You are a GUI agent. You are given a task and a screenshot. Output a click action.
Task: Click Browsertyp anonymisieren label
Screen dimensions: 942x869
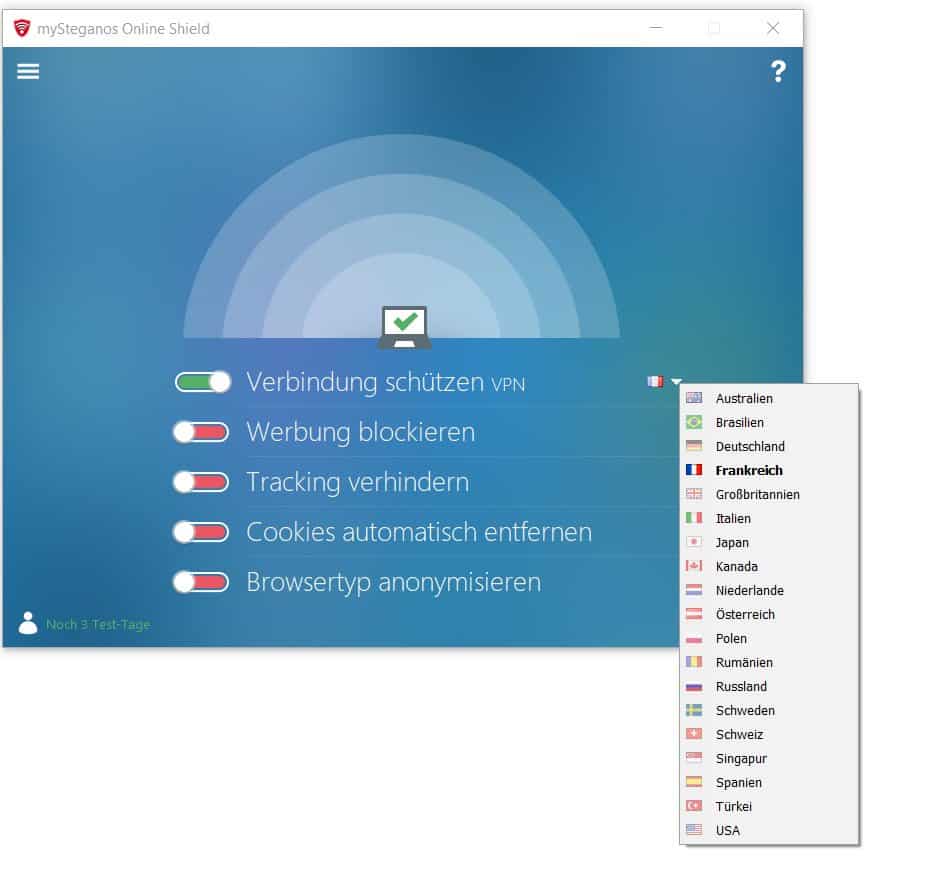pos(394,582)
